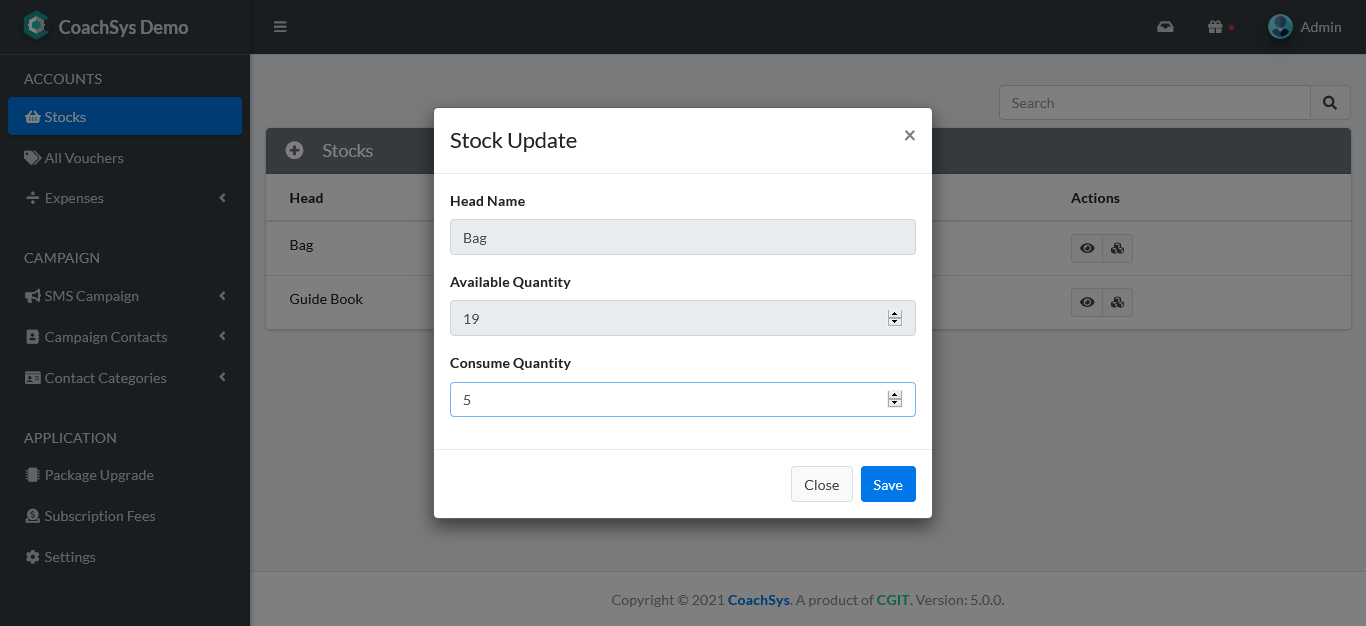Click the ACCOUNTS section label

[x=63, y=79]
